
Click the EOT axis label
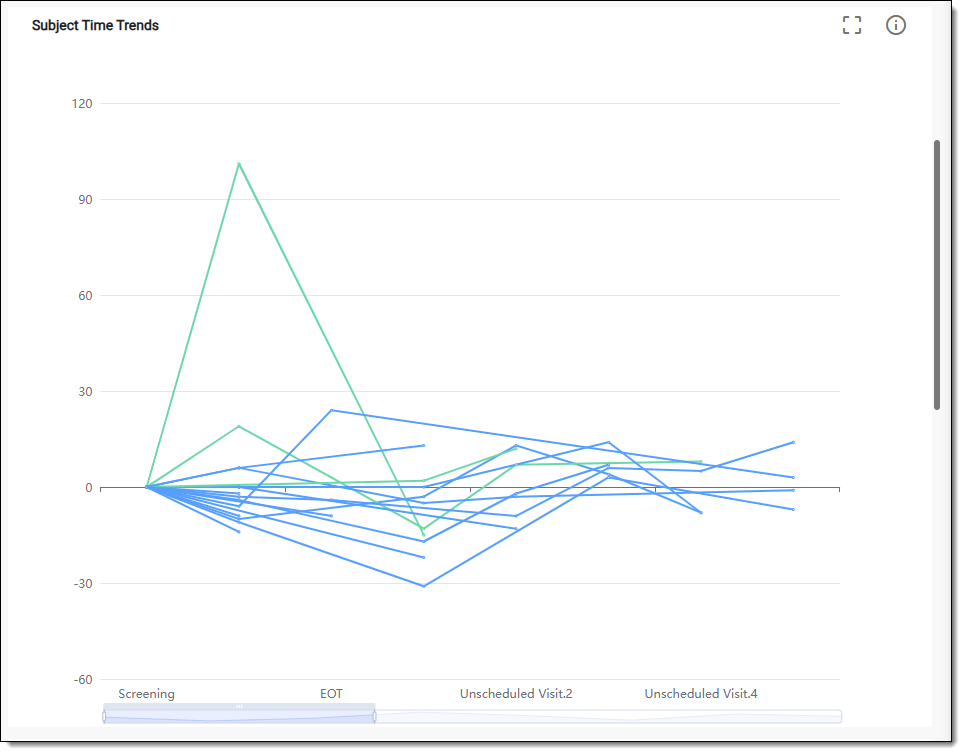(331, 694)
